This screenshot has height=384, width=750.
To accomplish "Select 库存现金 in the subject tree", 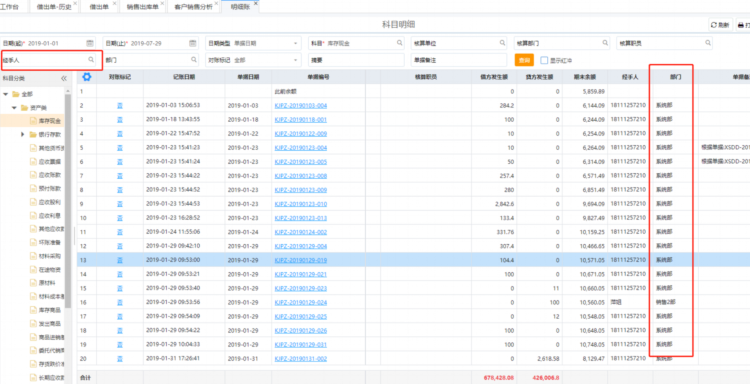I will 50,121.
